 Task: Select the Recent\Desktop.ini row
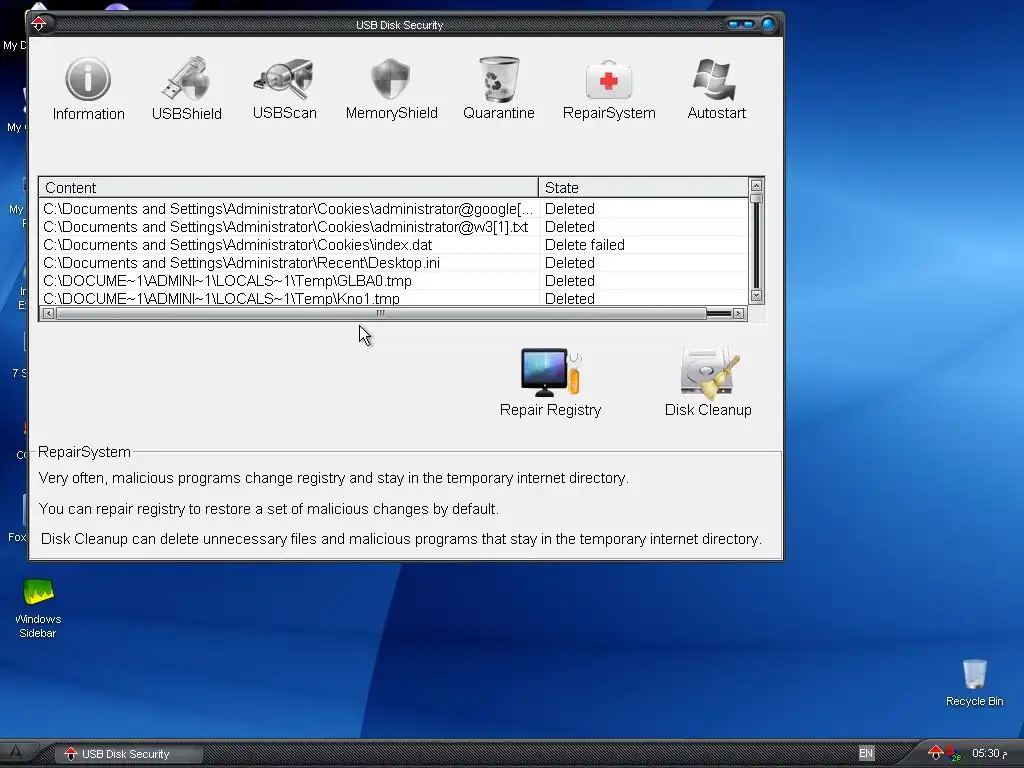tap(393, 263)
